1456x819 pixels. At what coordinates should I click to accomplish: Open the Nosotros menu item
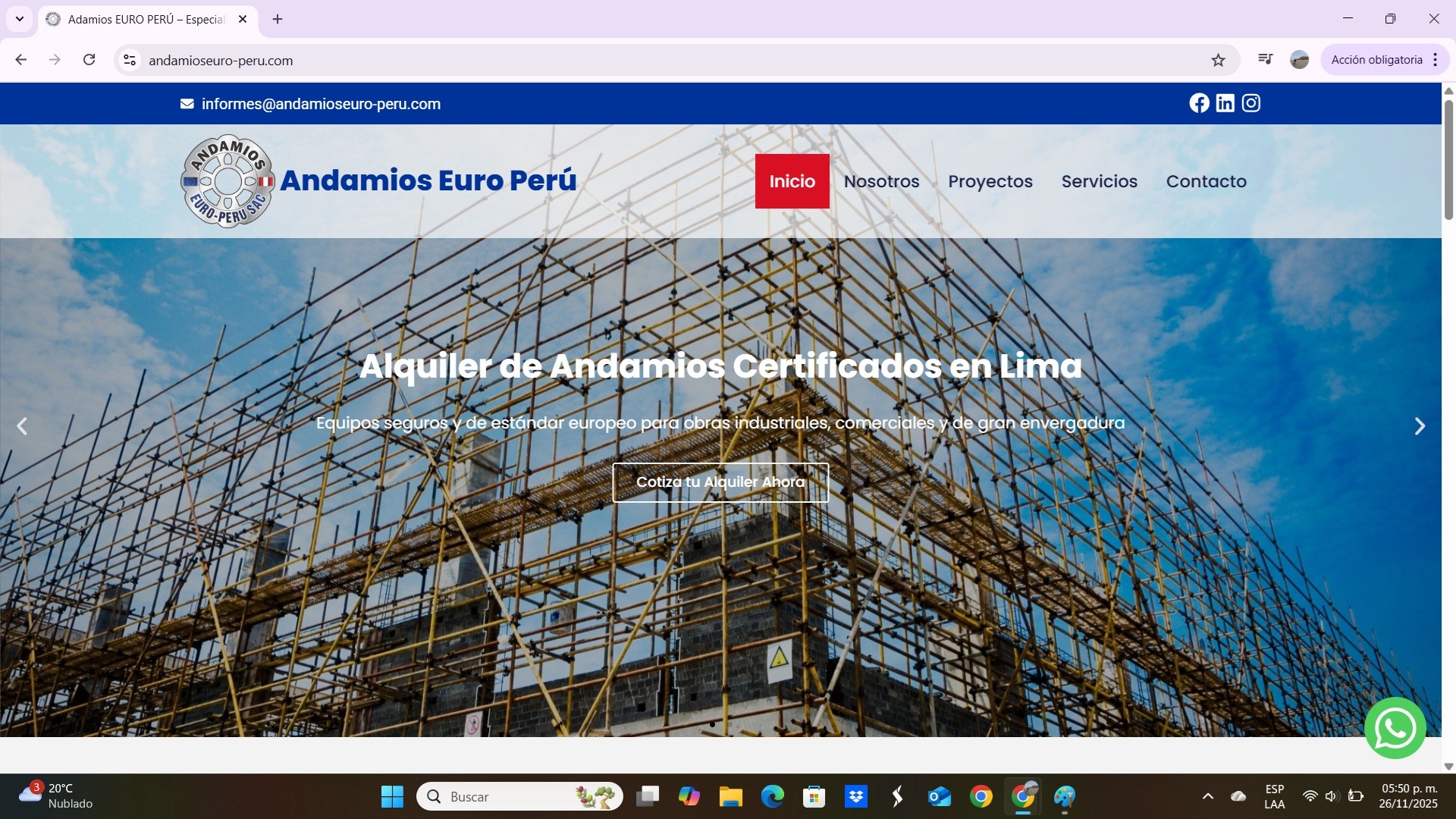click(881, 181)
